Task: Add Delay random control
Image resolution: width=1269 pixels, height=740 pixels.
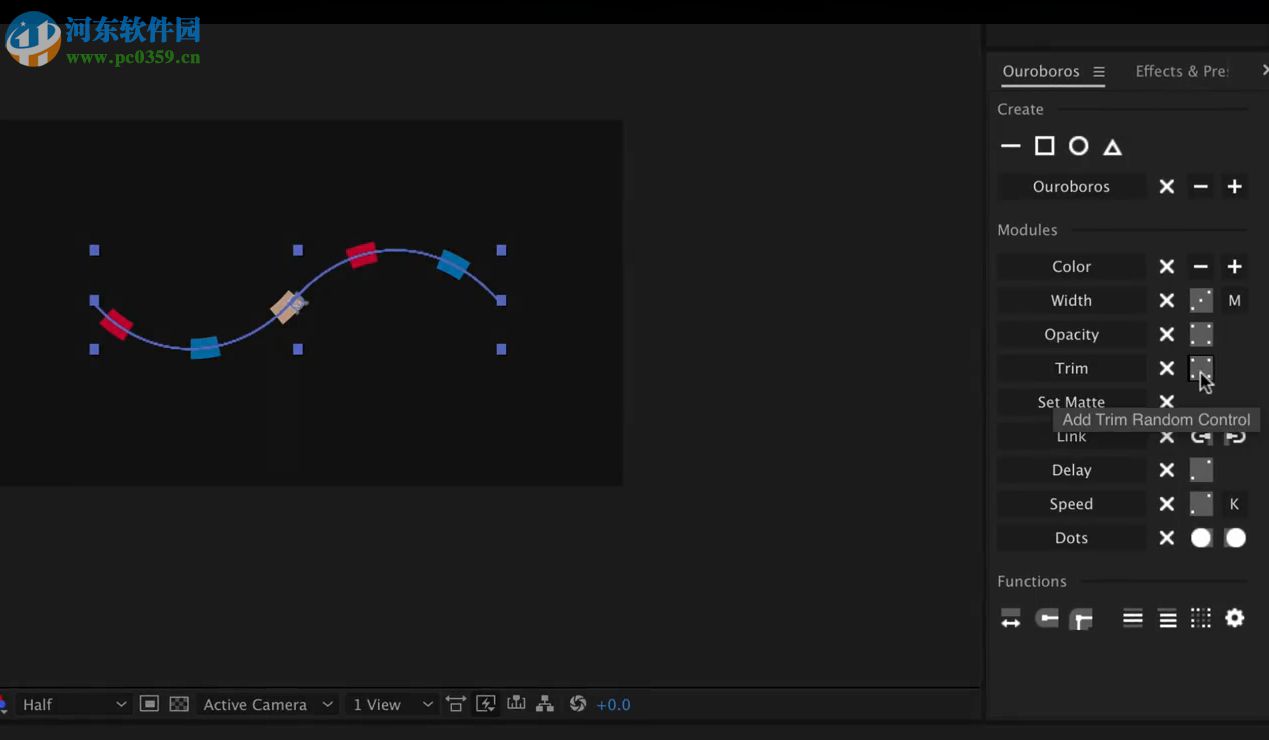Action: click(x=1200, y=470)
